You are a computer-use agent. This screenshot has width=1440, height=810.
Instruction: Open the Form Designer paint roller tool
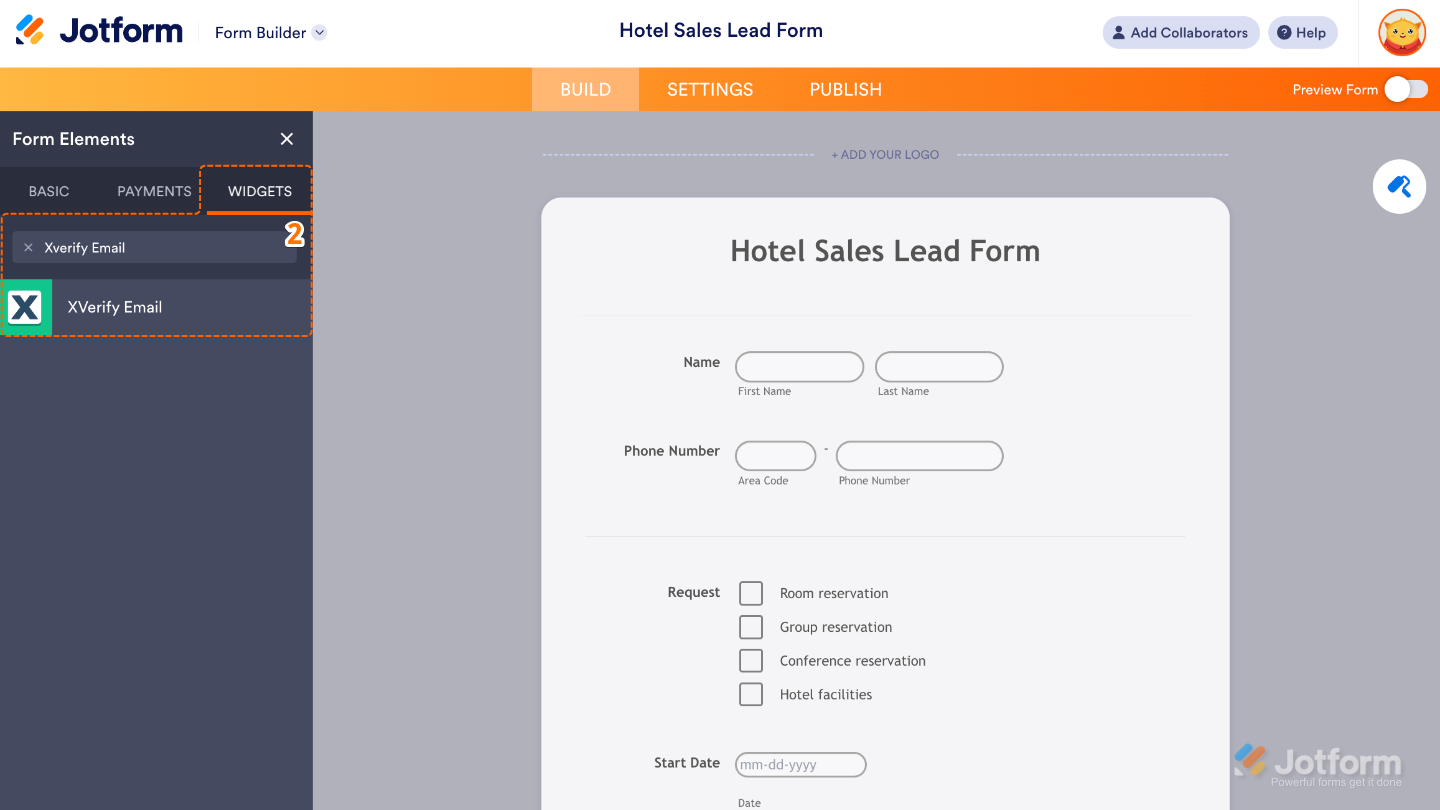point(1398,186)
